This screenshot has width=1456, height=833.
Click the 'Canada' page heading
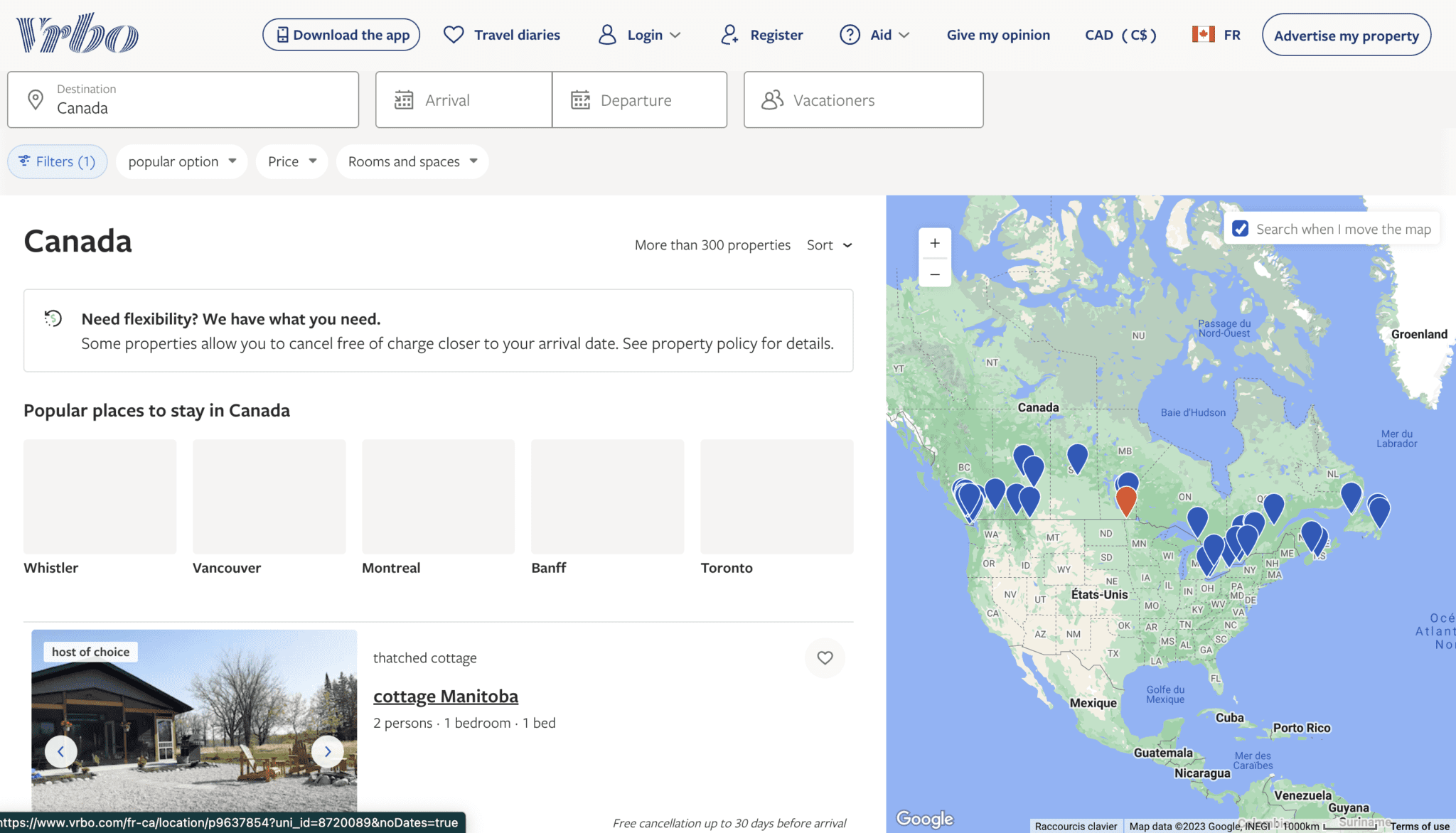78,241
